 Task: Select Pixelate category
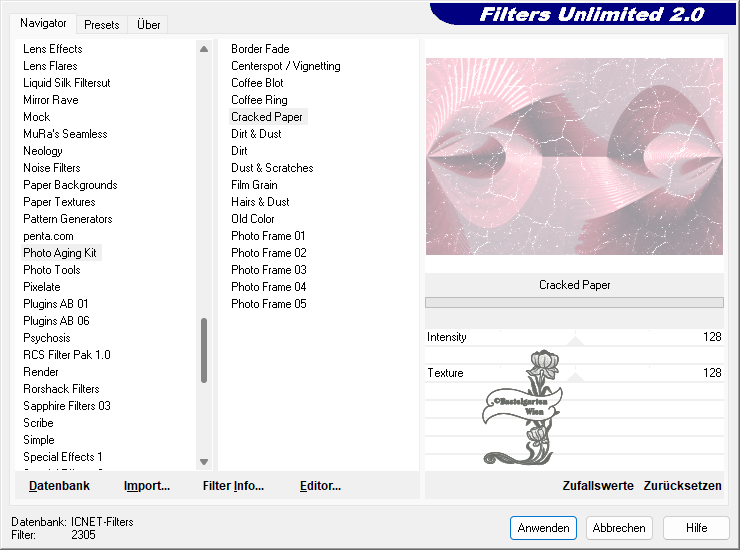42,287
